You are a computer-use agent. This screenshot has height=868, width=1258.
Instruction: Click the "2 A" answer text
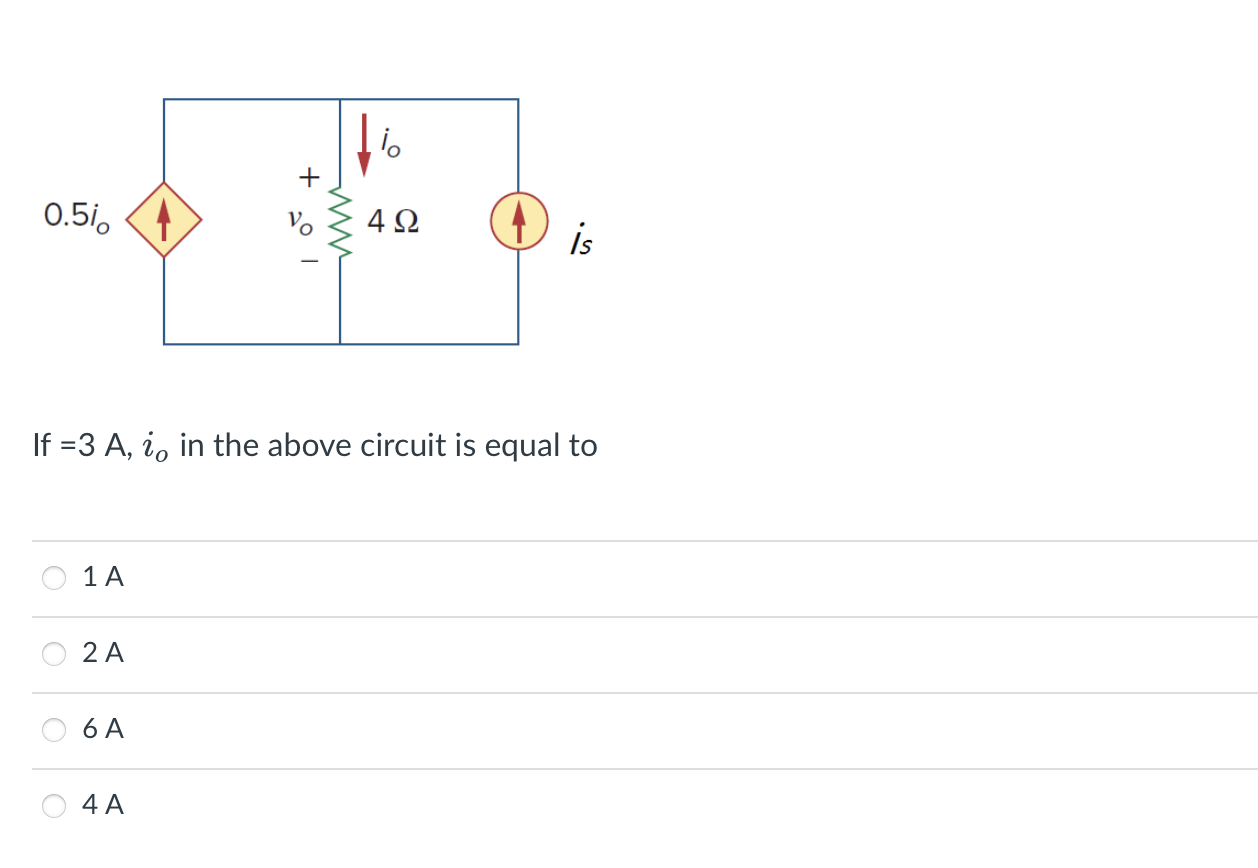point(104,653)
